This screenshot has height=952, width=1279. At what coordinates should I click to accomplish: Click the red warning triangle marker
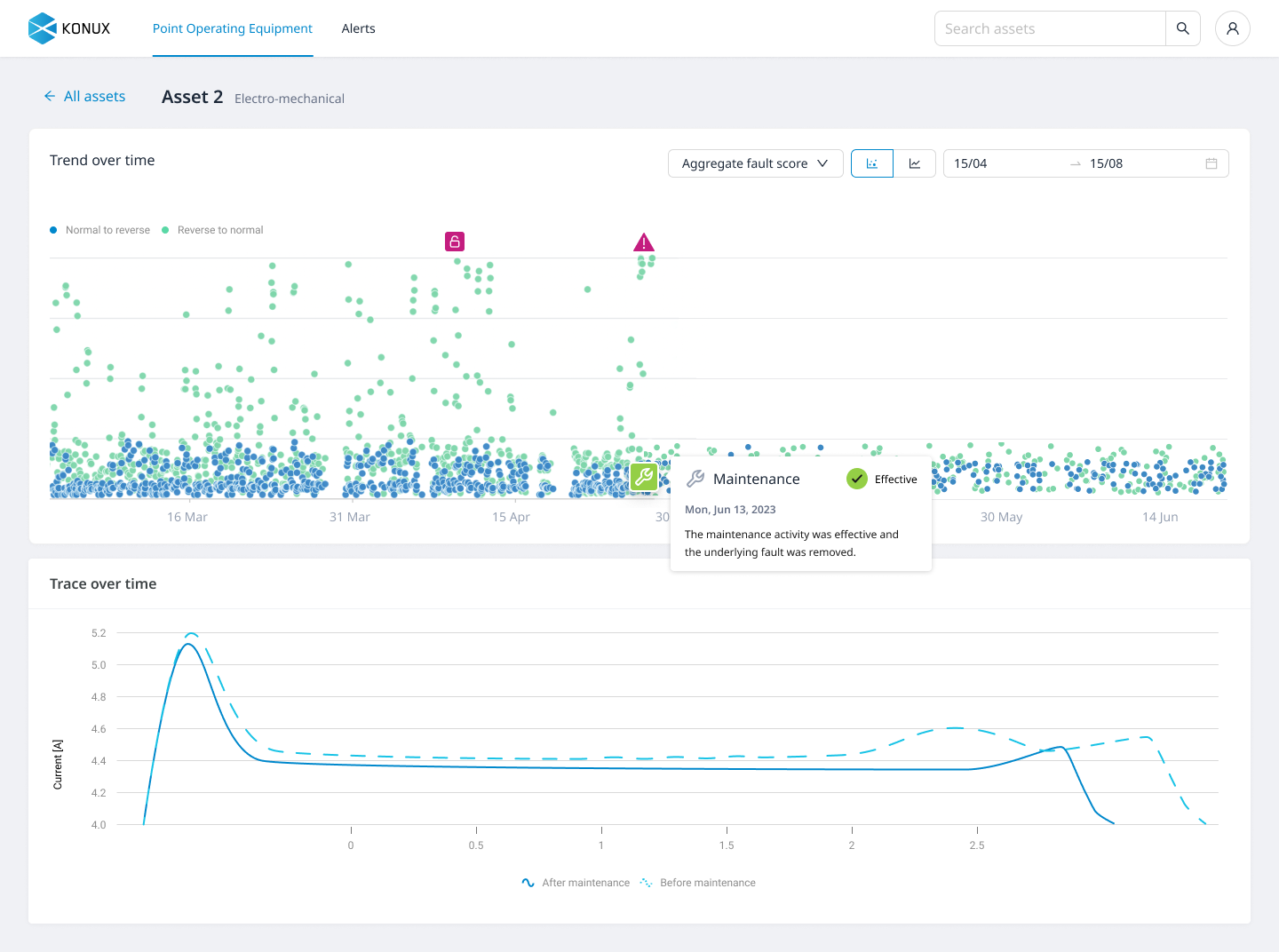coord(644,242)
